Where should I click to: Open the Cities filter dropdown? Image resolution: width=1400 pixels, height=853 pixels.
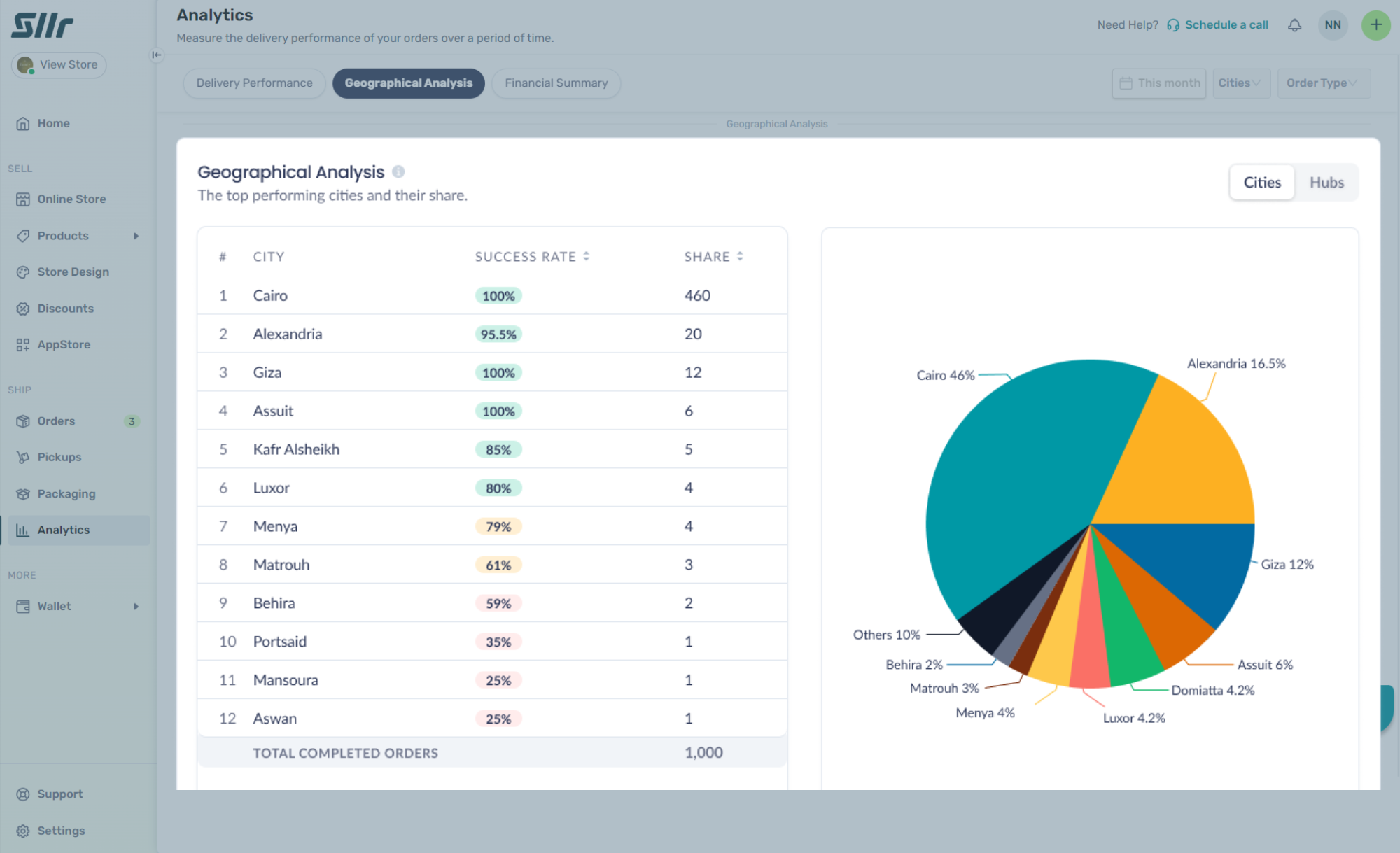[1240, 83]
